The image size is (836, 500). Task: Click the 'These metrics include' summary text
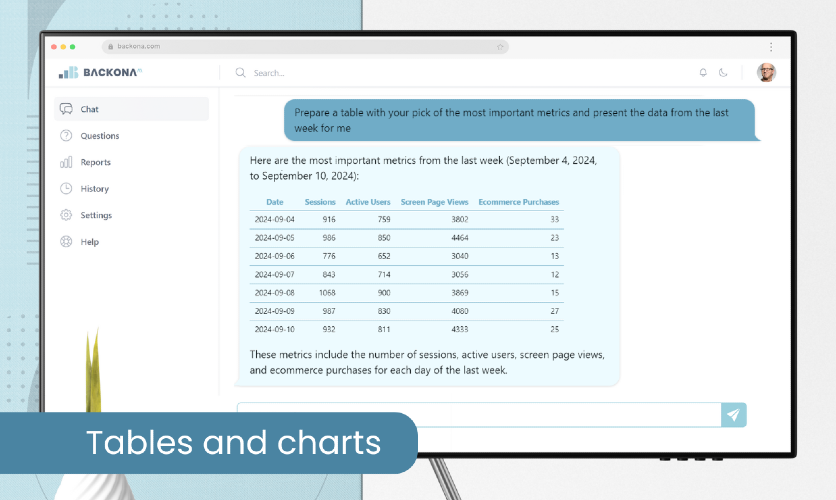click(x=427, y=362)
